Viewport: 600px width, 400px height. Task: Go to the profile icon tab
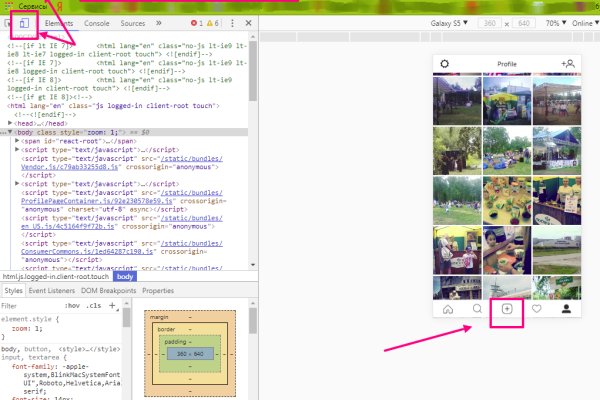coord(566,309)
